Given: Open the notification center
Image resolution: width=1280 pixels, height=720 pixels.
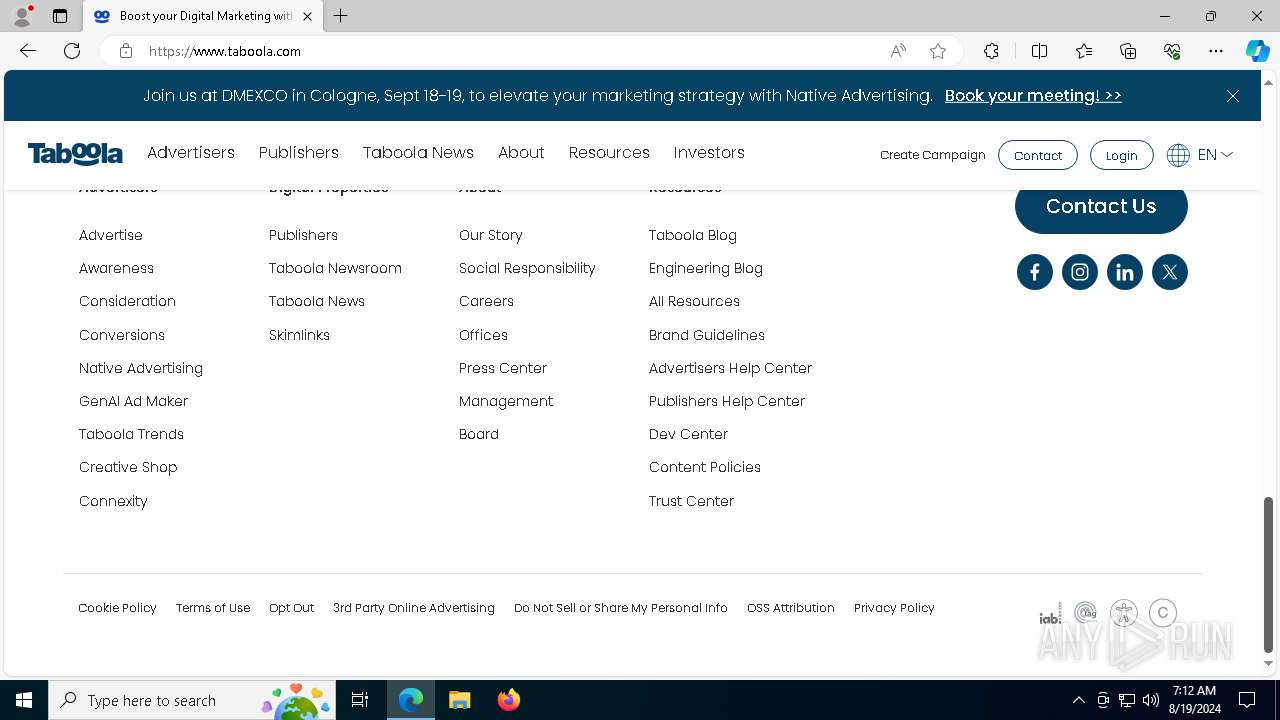Looking at the screenshot, I should (x=1247, y=700).
